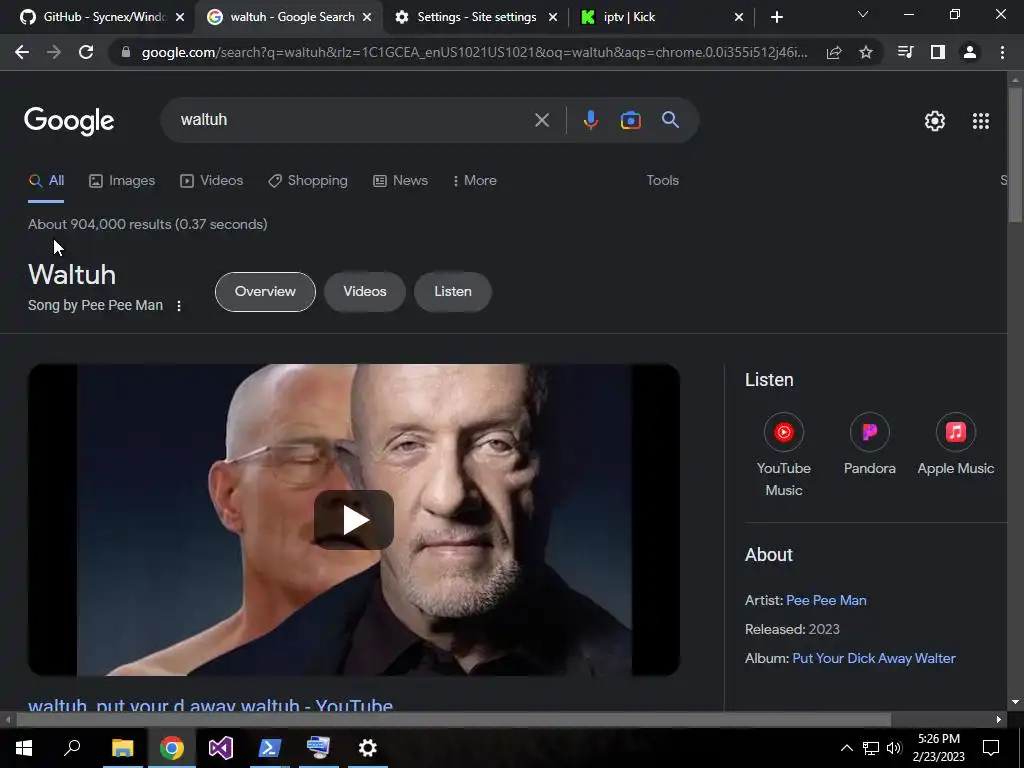Share this page via the share icon

(x=834, y=52)
